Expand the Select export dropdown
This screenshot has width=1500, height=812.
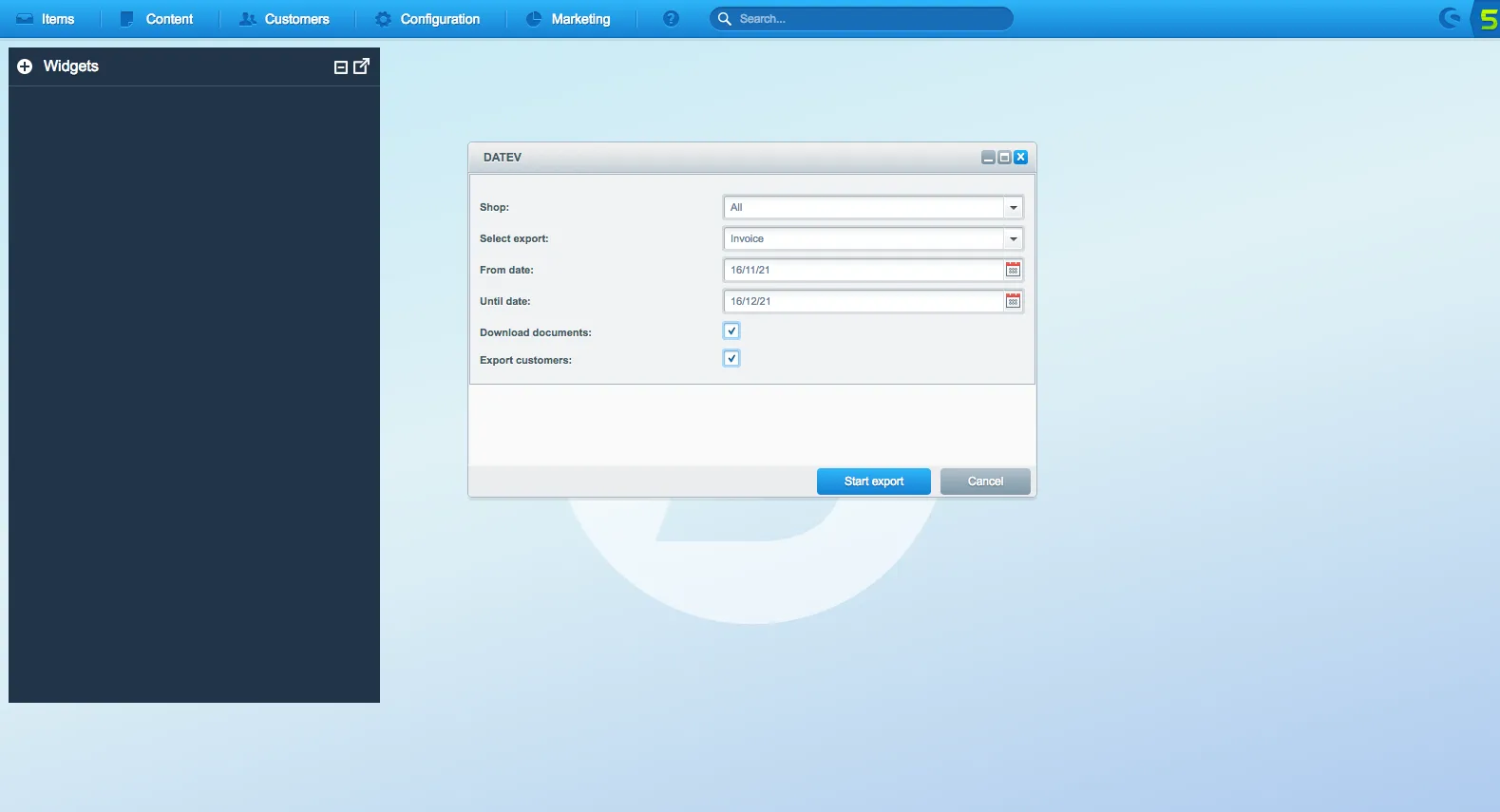pyautogui.click(x=1014, y=239)
